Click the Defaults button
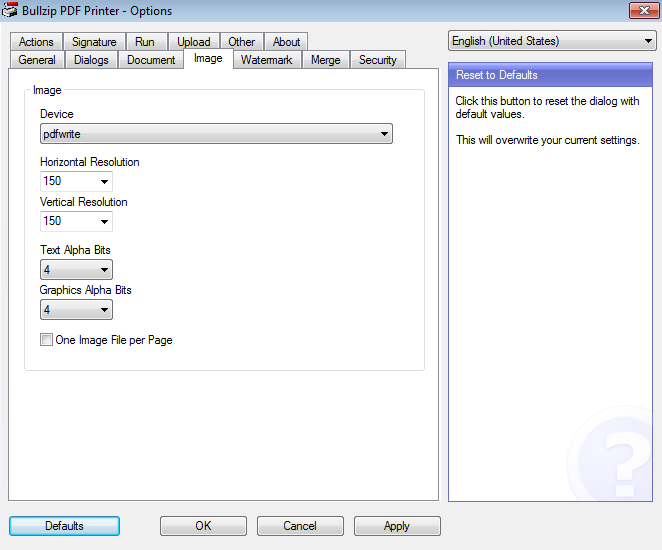The height and width of the screenshot is (550, 662). coord(64,526)
